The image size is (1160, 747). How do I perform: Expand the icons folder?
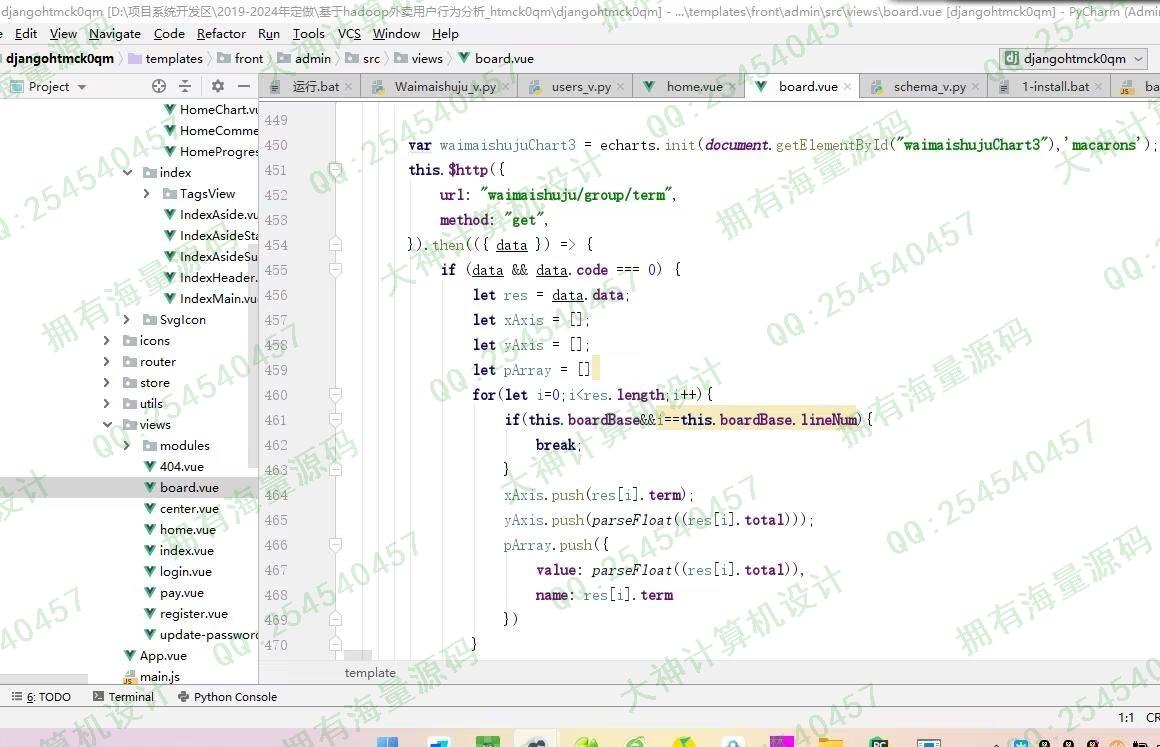pyautogui.click(x=107, y=341)
